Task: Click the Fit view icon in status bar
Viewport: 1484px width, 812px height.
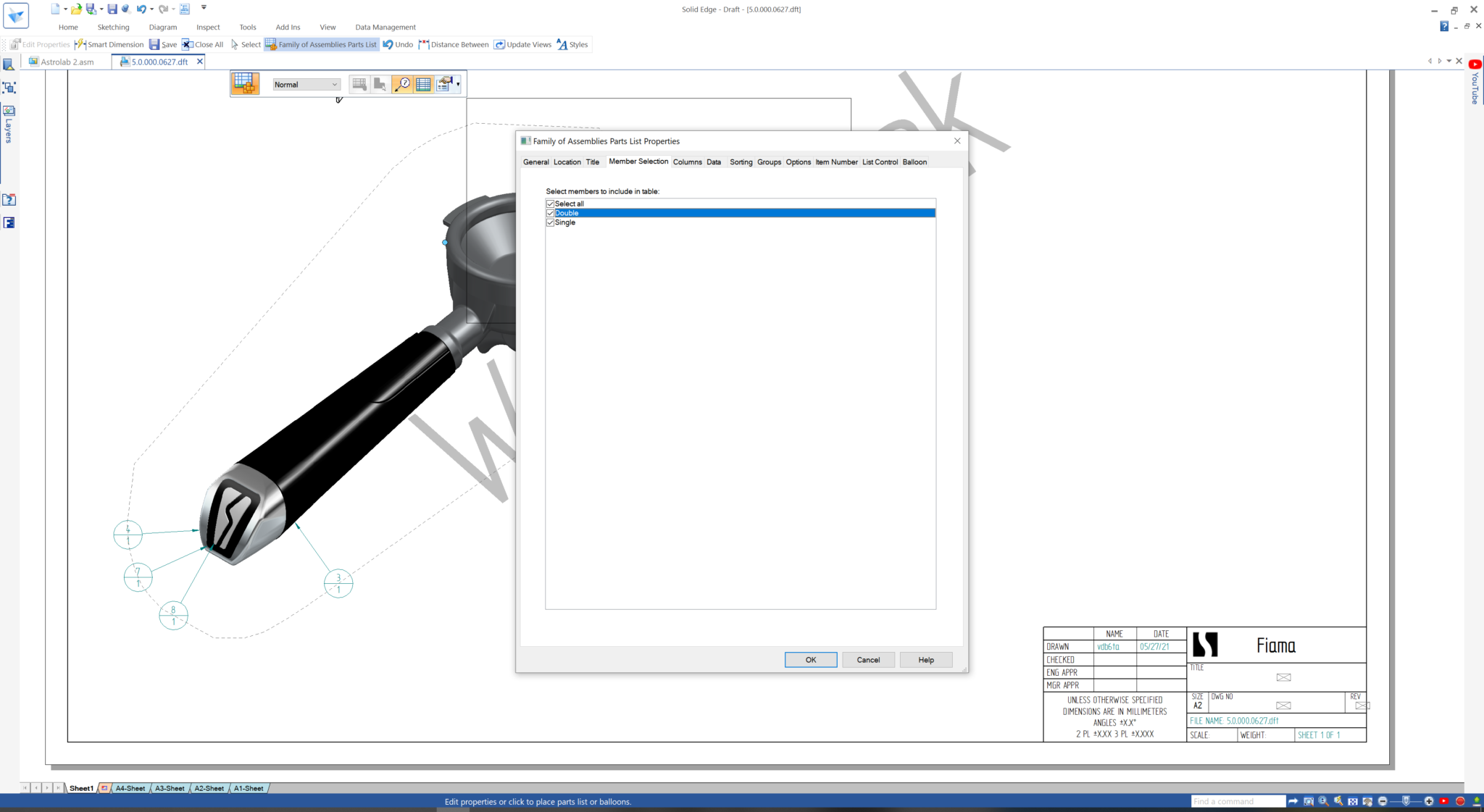Action: click(x=1352, y=801)
